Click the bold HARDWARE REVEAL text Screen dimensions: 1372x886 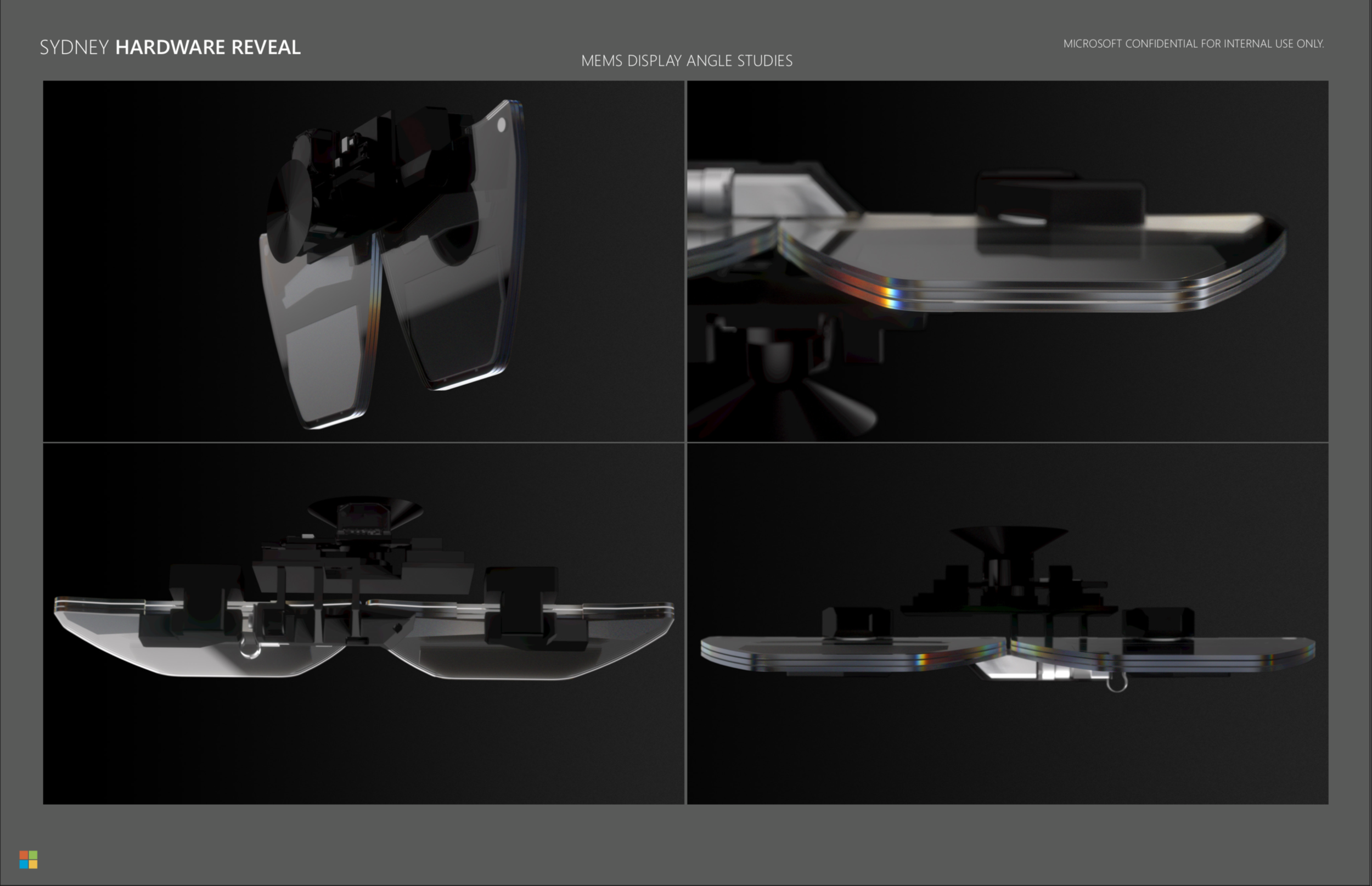coord(207,47)
